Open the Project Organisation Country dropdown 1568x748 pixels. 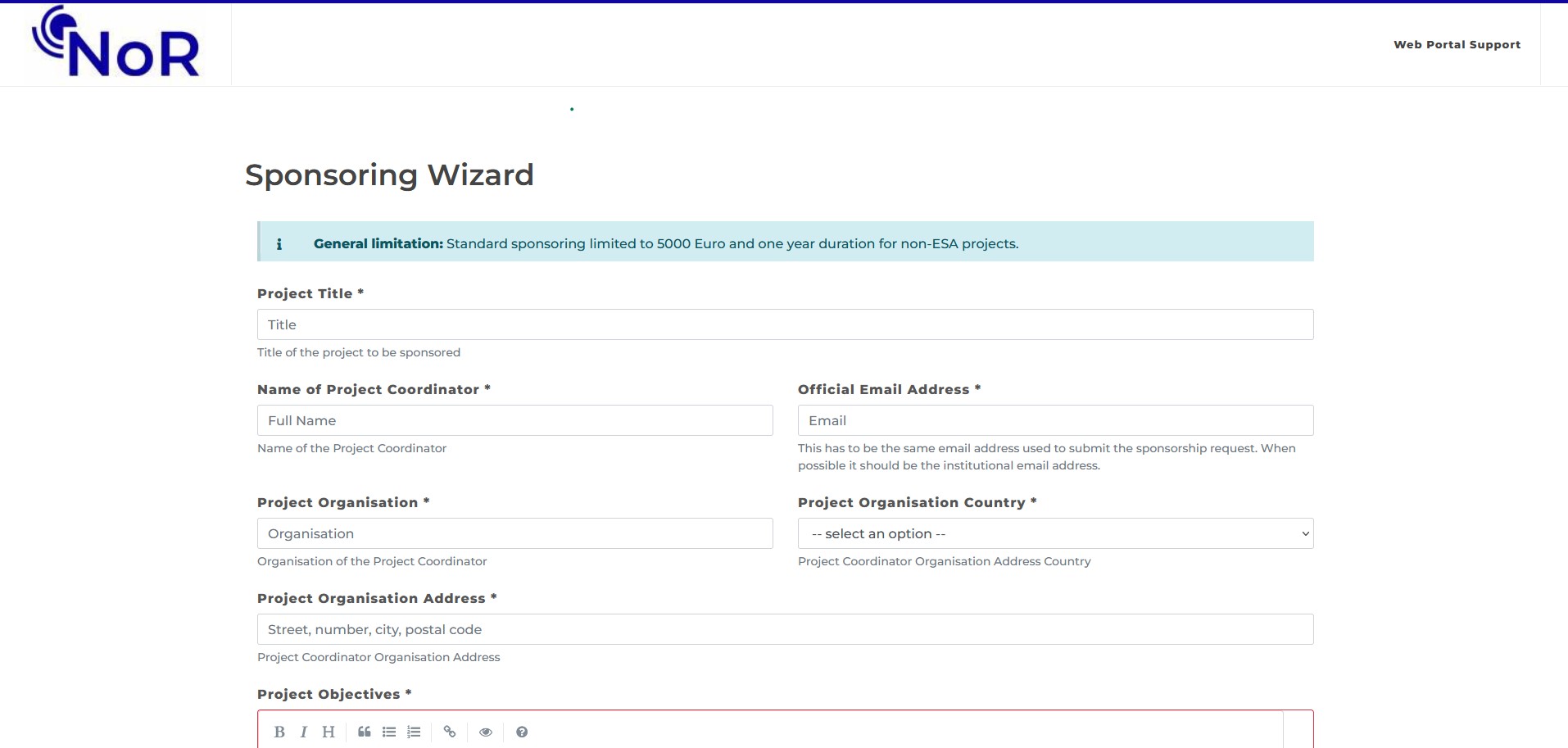1055,533
